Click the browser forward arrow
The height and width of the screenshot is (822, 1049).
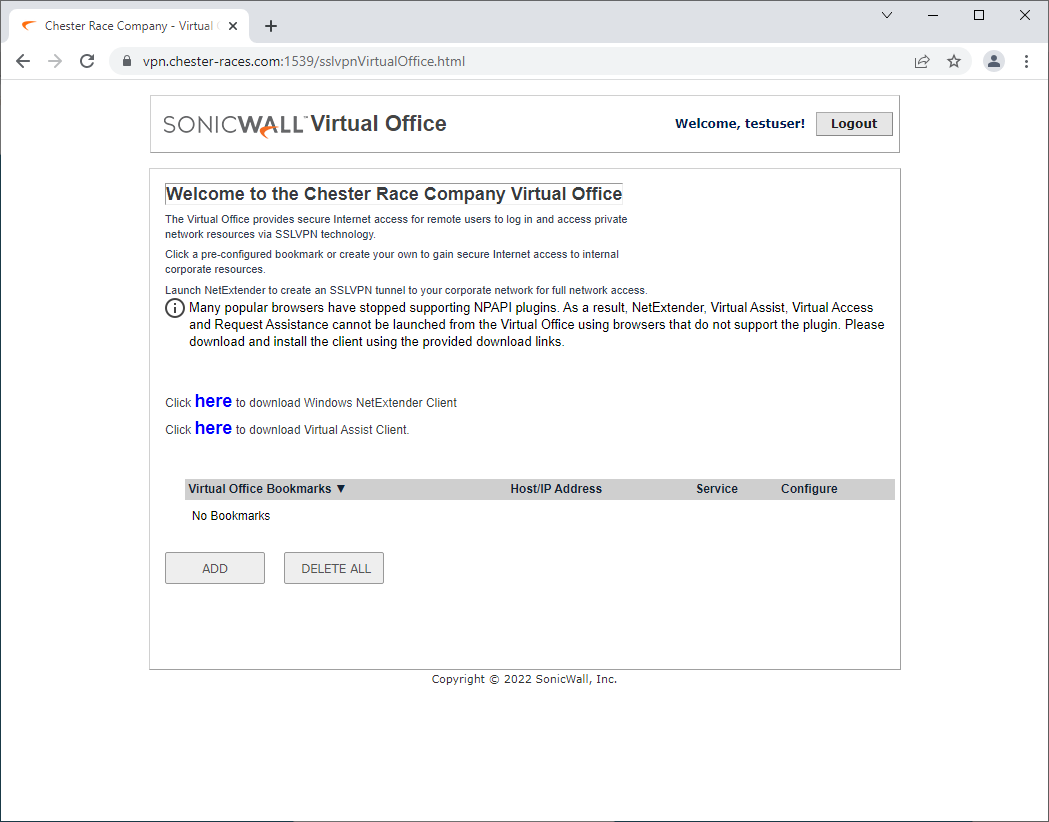[55, 62]
